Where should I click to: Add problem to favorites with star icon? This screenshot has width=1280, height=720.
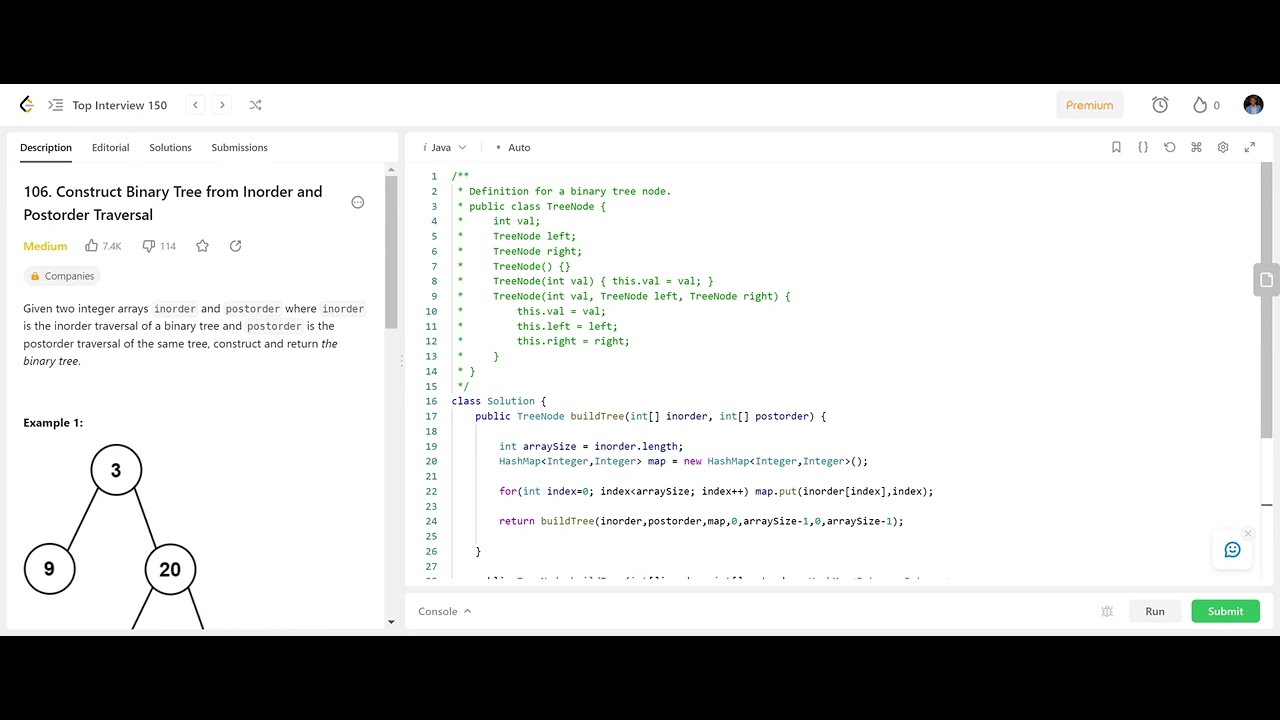(x=202, y=246)
